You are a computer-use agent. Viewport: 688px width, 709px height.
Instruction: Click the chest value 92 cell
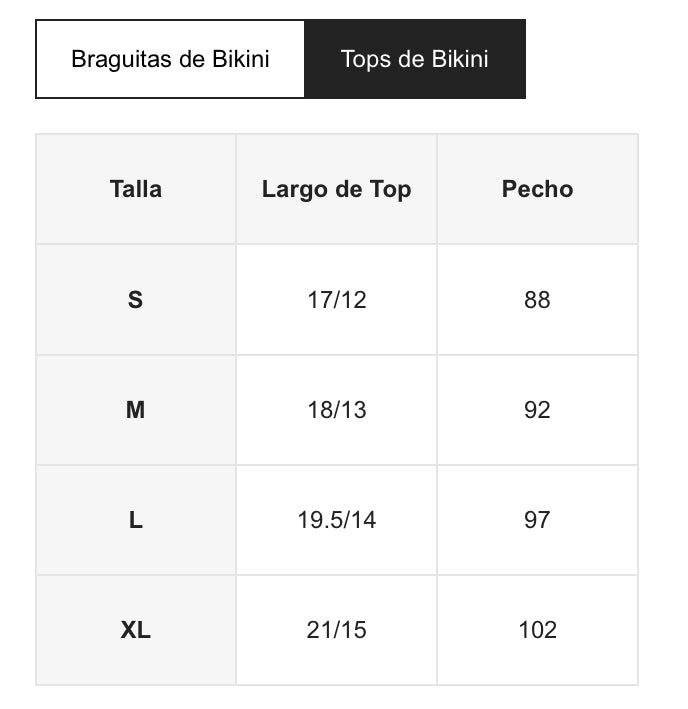[537, 409]
